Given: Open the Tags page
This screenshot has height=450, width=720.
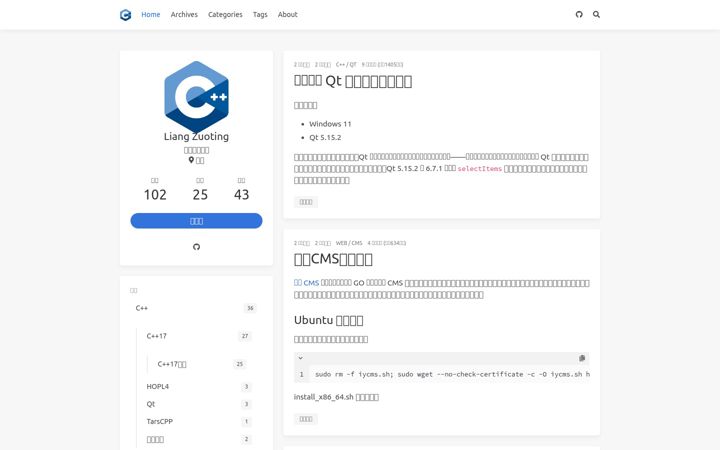Looking at the screenshot, I should coord(260,15).
